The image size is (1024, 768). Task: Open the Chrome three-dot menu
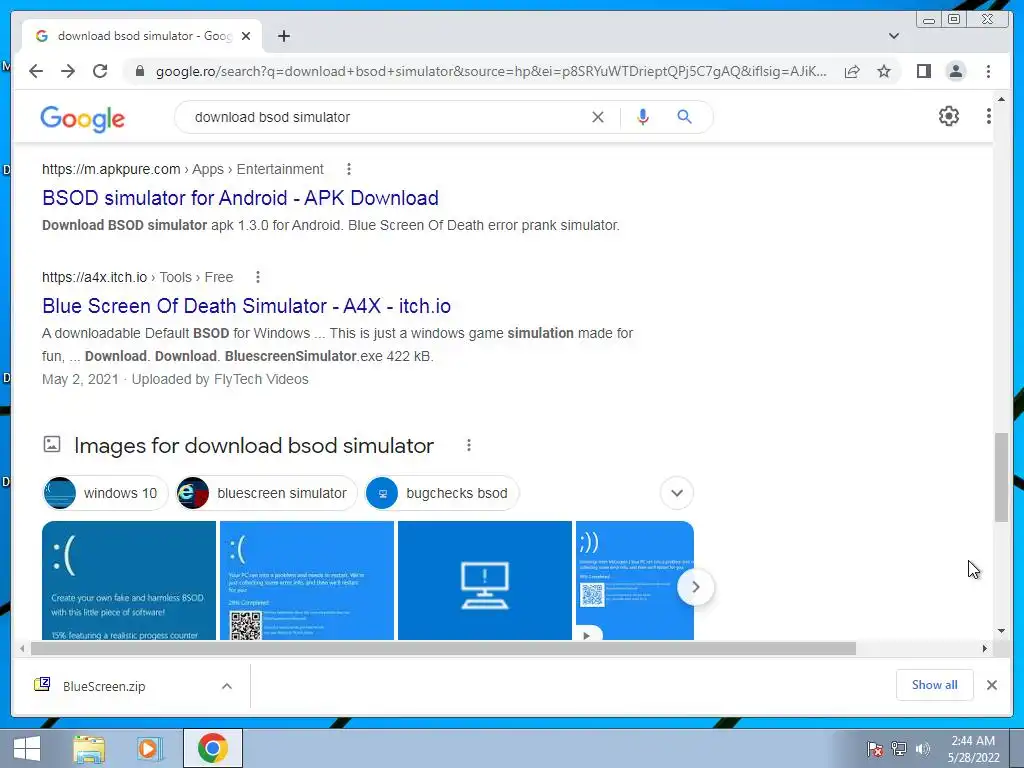pos(988,71)
